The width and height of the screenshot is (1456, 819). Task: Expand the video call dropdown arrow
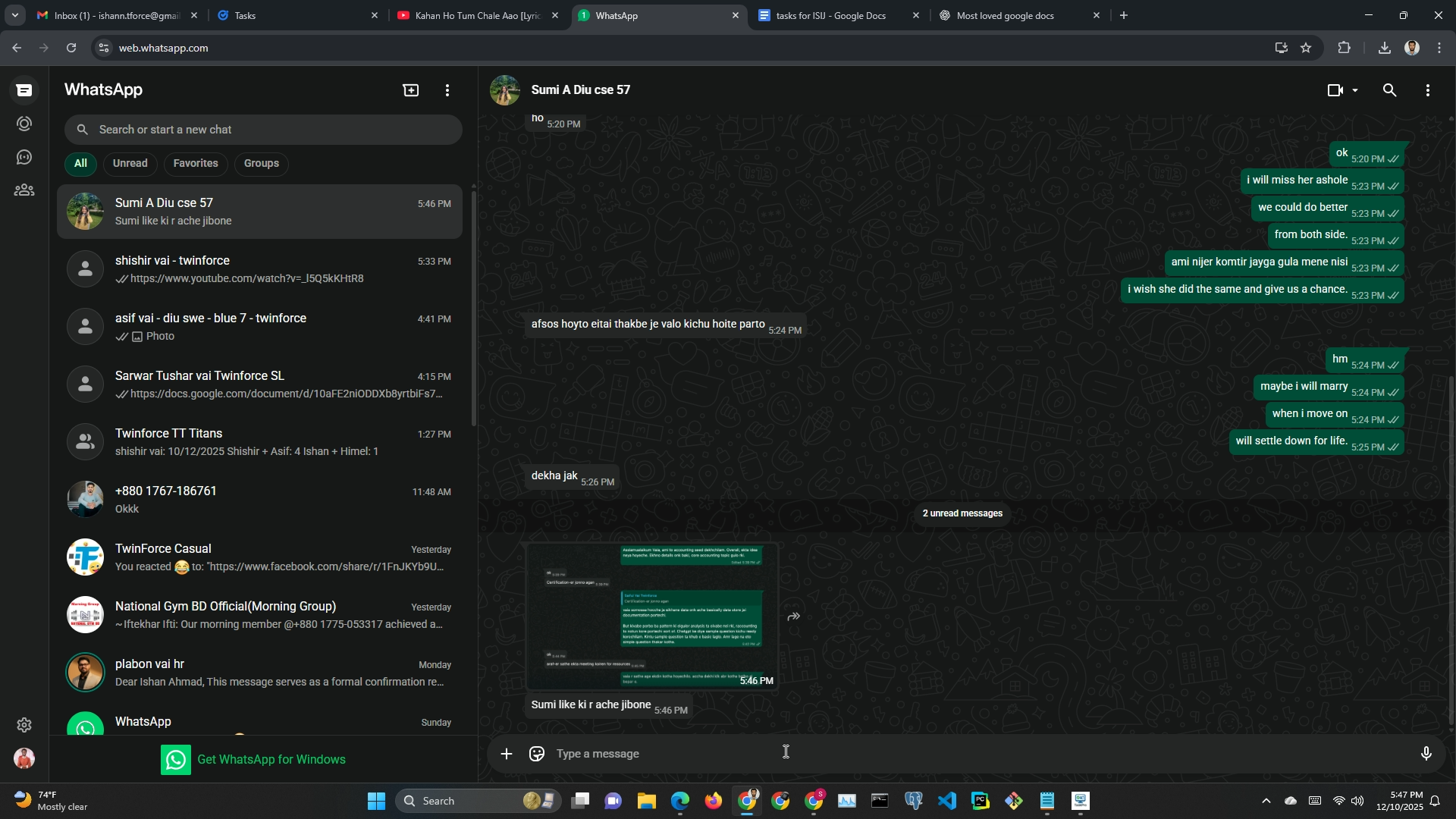tap(1355, 90)
